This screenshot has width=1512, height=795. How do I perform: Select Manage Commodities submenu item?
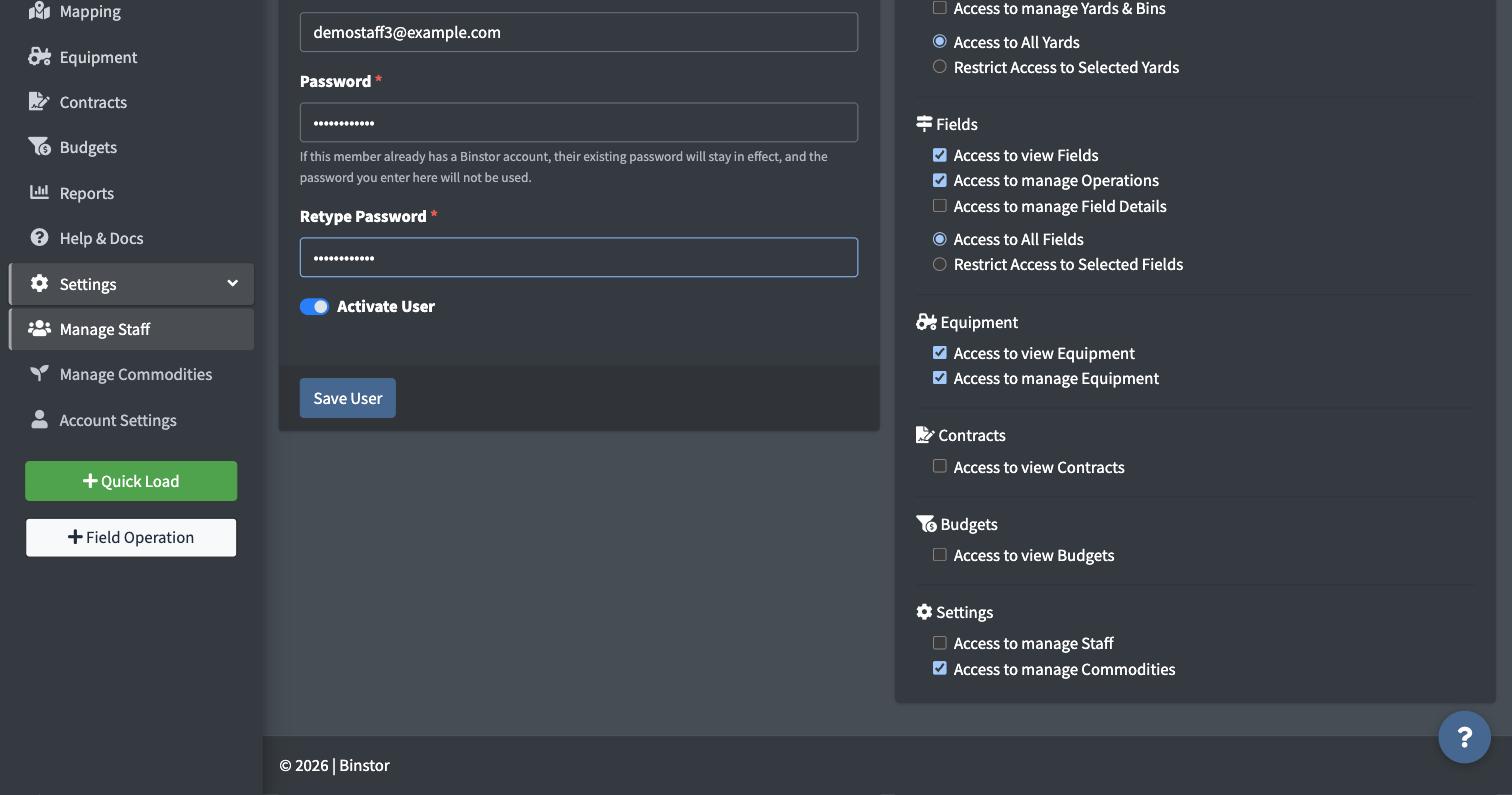(130, 374)
